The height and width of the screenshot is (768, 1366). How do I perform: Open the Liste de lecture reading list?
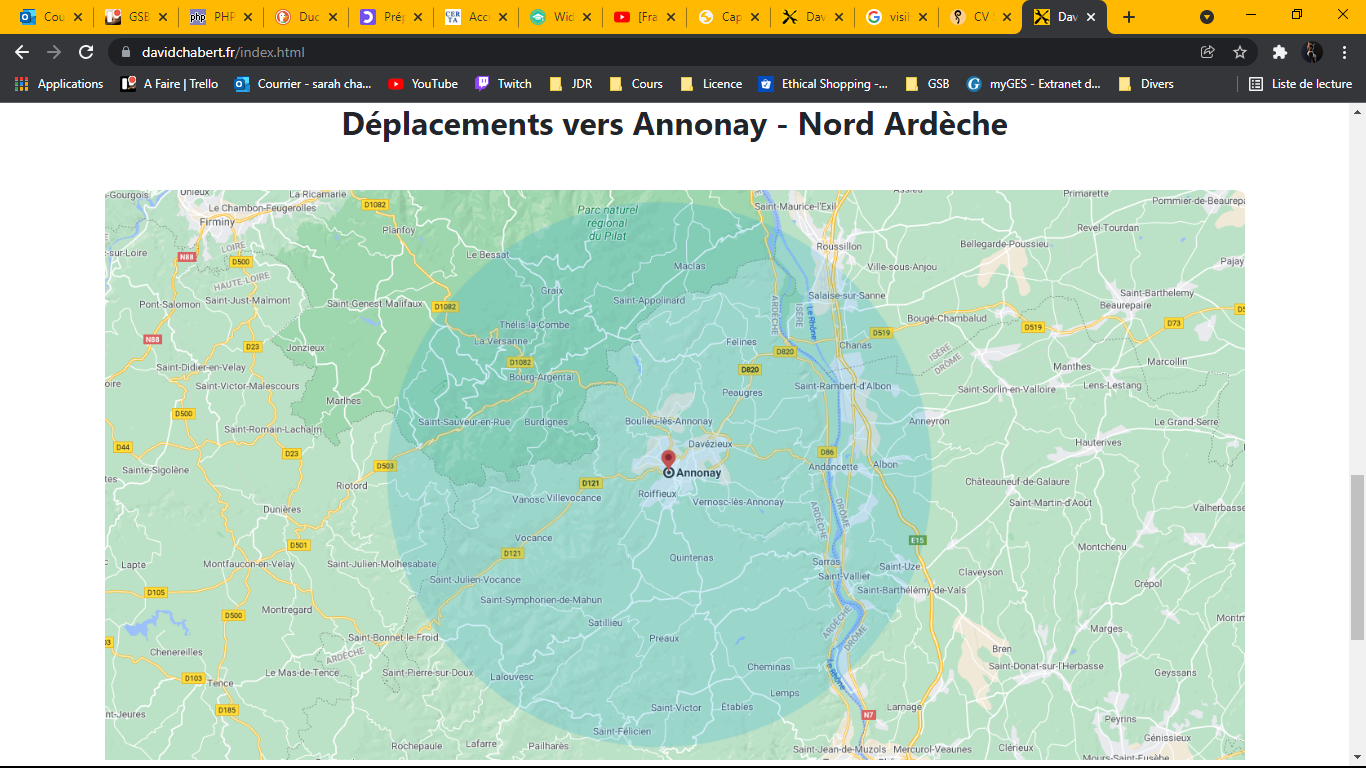[1301, 84]
